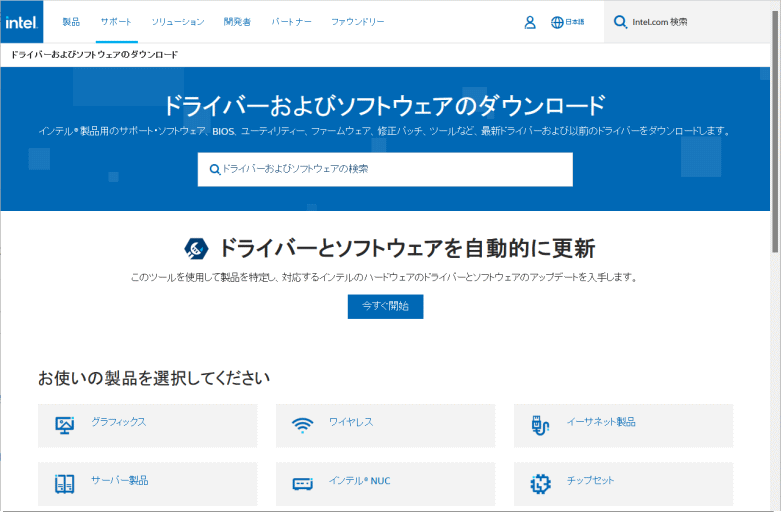Open the イーサネット製品 link
781x512 pixels.
601,422
